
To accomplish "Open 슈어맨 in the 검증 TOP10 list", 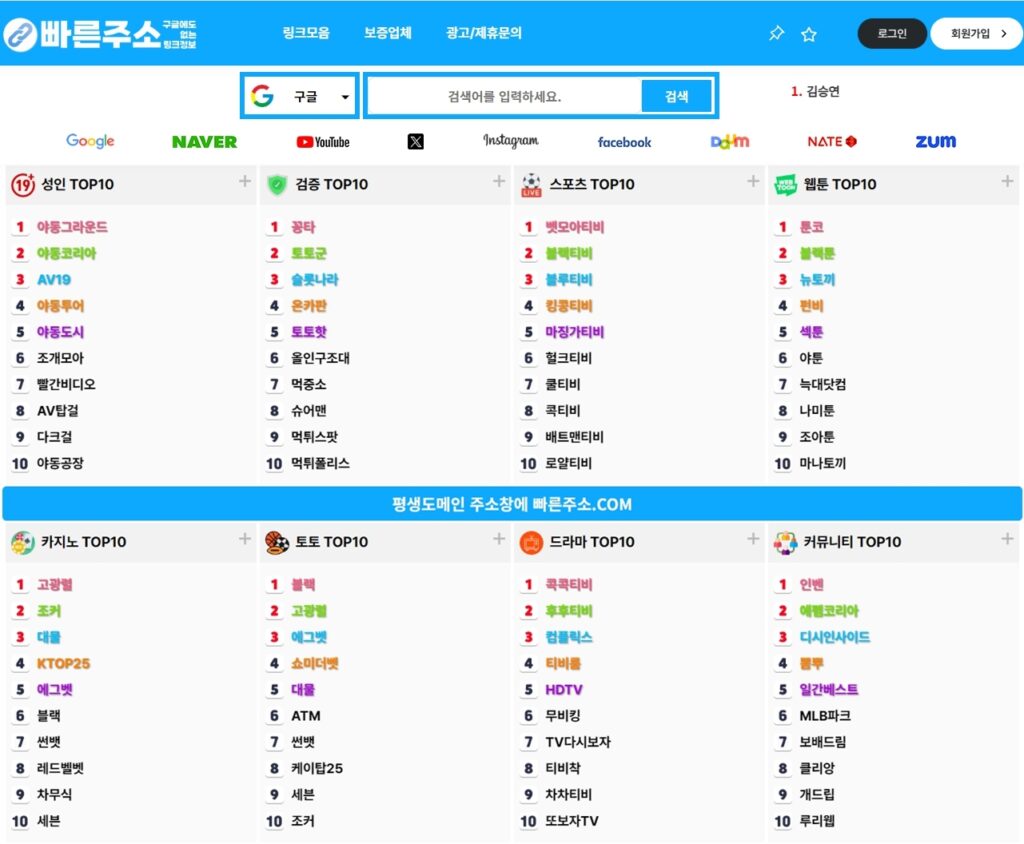I will coord(309,411).
